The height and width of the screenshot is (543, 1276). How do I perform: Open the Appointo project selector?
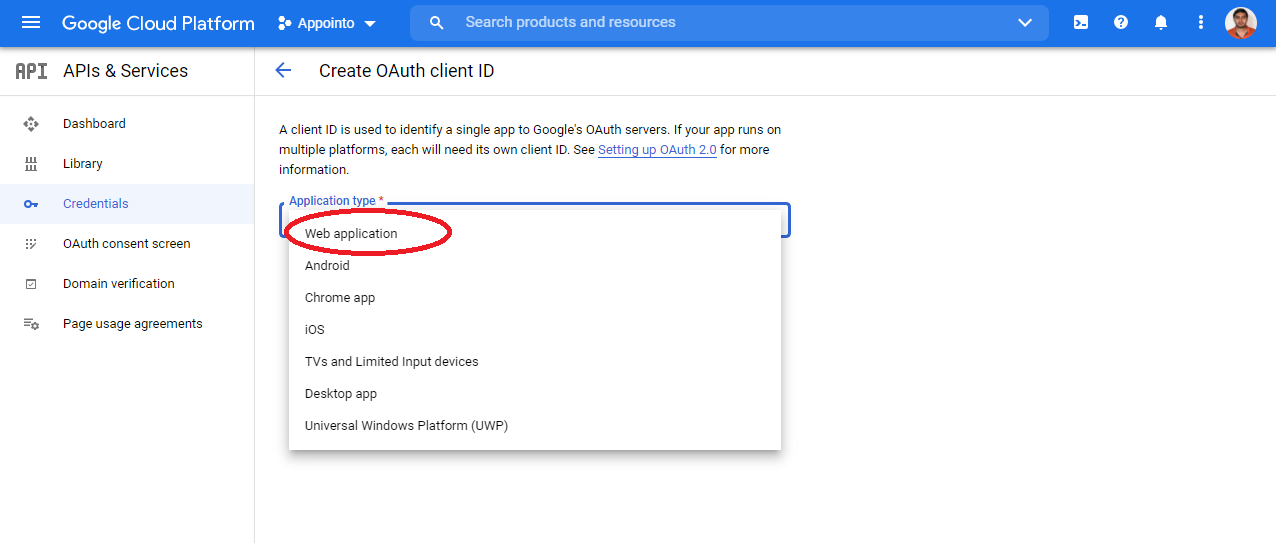click(x=327, y=23)
